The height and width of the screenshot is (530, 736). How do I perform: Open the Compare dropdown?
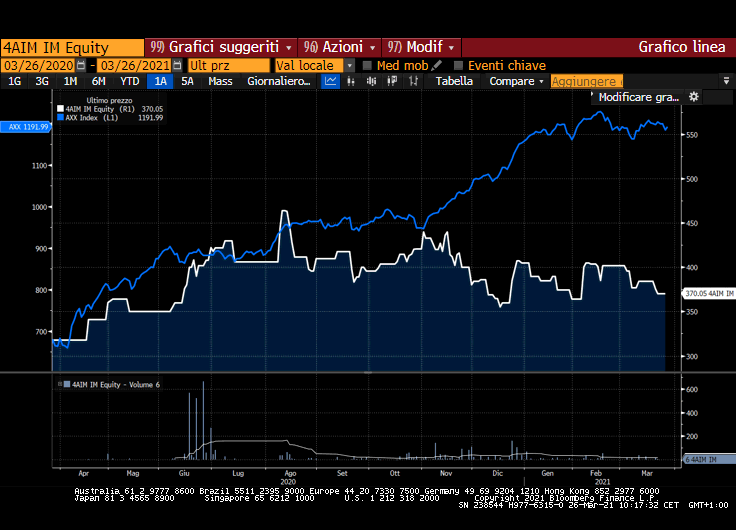516,81
